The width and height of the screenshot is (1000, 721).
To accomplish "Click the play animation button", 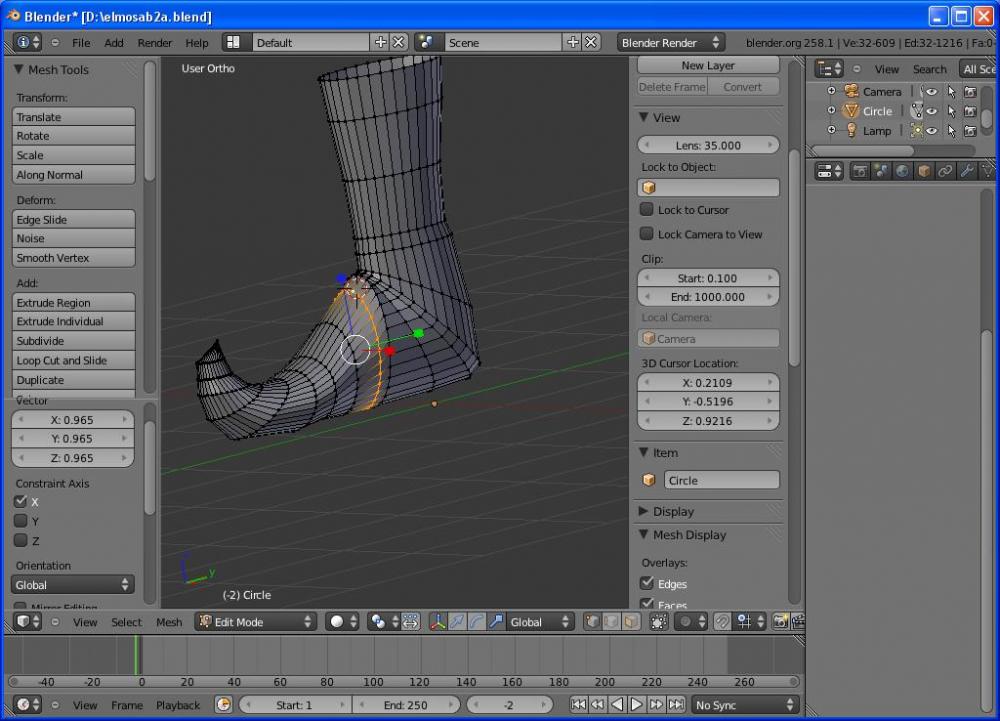I will pyautogui.click(x=636, y=705).
